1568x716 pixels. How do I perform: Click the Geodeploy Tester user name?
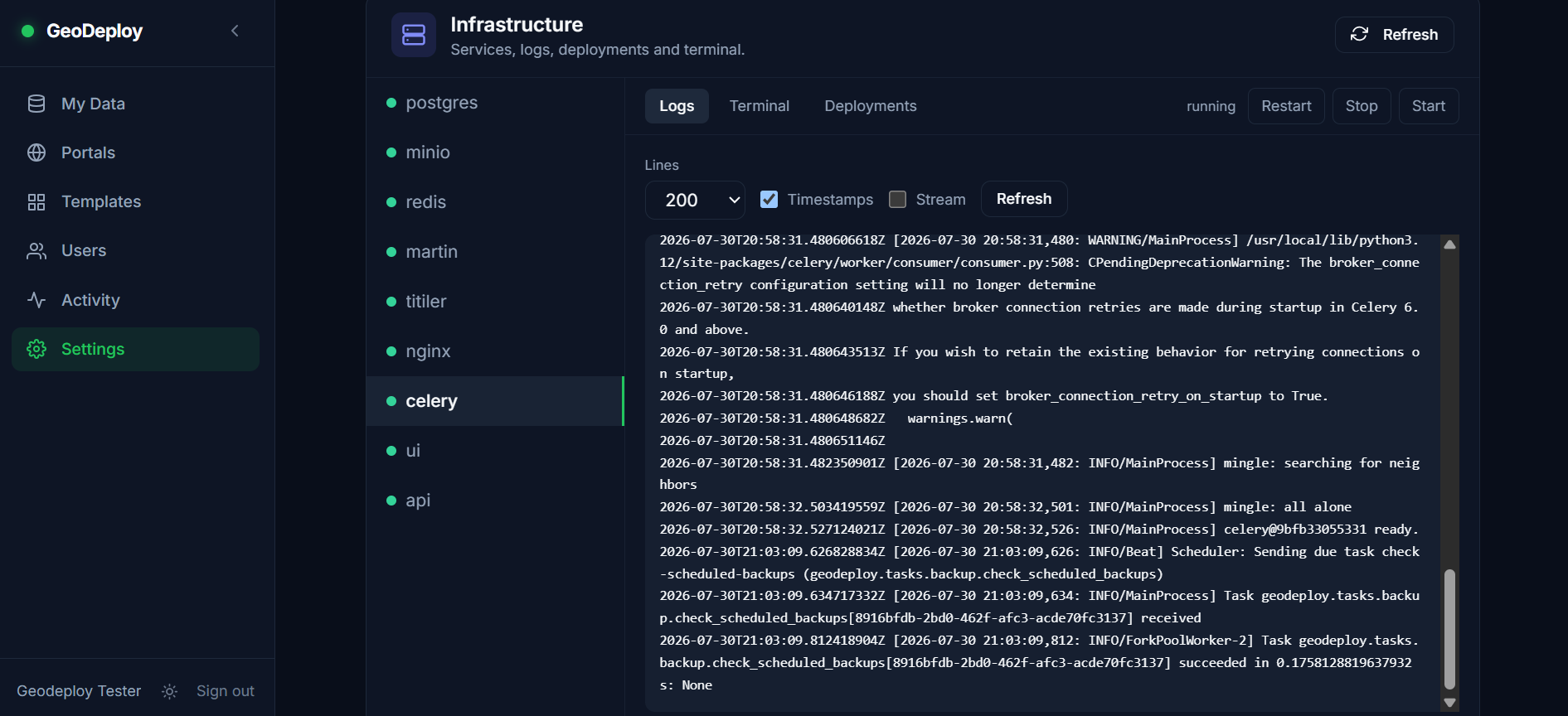tap(79, 691)
